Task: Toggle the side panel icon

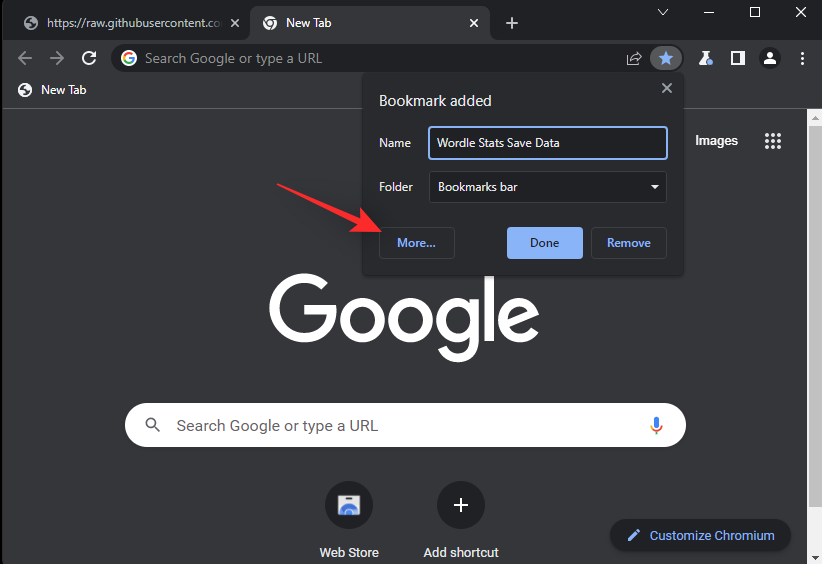Action: pos(738,58)
